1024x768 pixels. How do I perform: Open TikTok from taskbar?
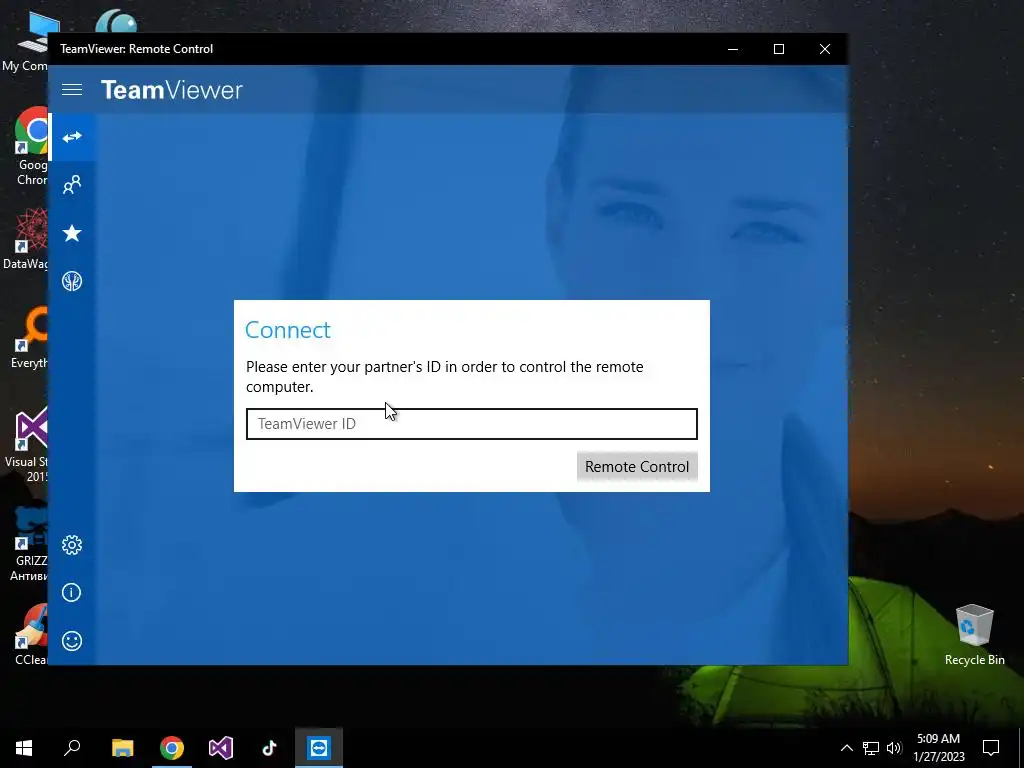270,748
